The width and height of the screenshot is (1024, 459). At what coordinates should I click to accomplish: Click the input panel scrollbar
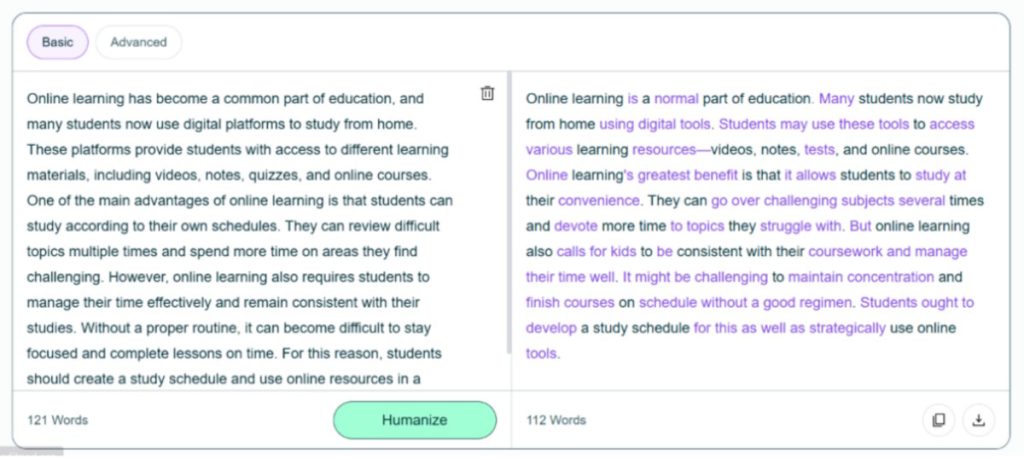(509, 212)
